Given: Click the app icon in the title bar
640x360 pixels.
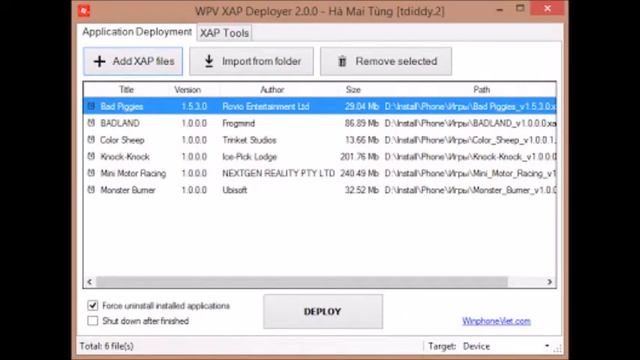Looking at the screenshot, I should [84, 11].
